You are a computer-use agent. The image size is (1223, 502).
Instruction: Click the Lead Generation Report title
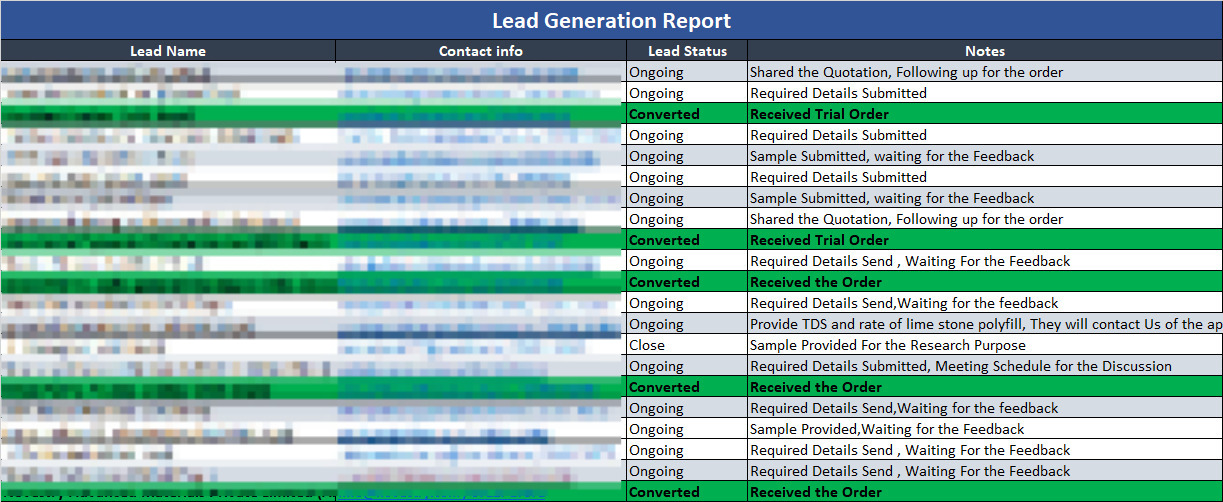[611, 20]
